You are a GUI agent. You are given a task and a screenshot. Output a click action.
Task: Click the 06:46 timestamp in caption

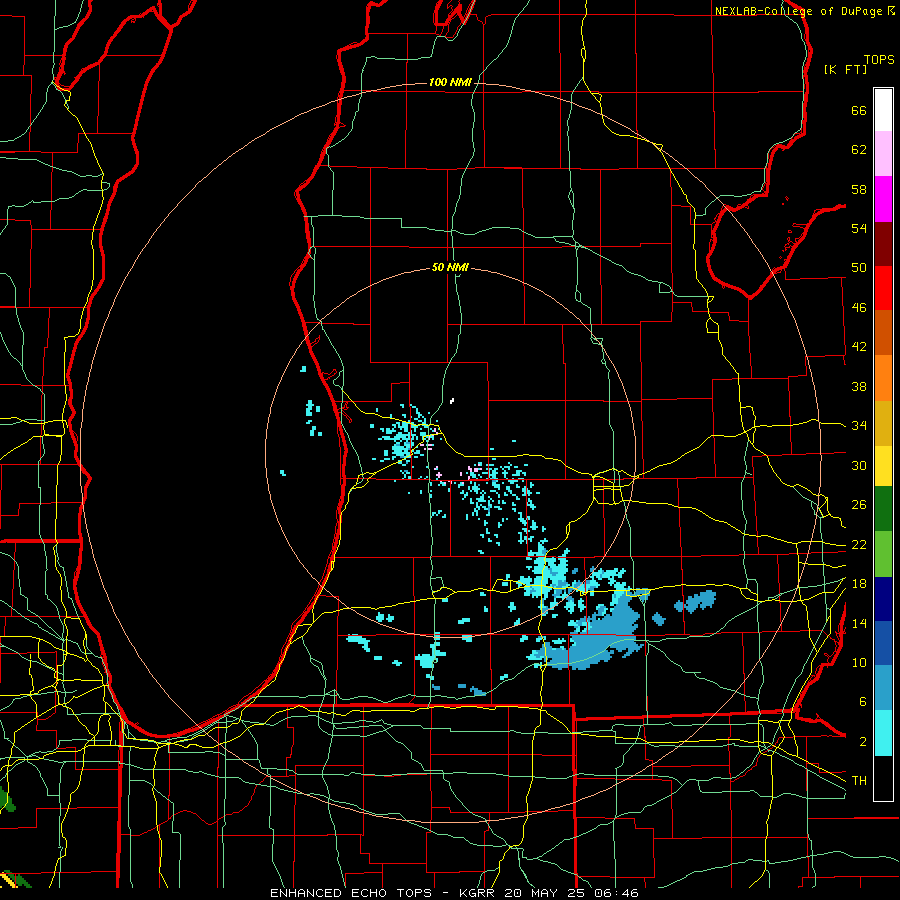coord(616,893)
